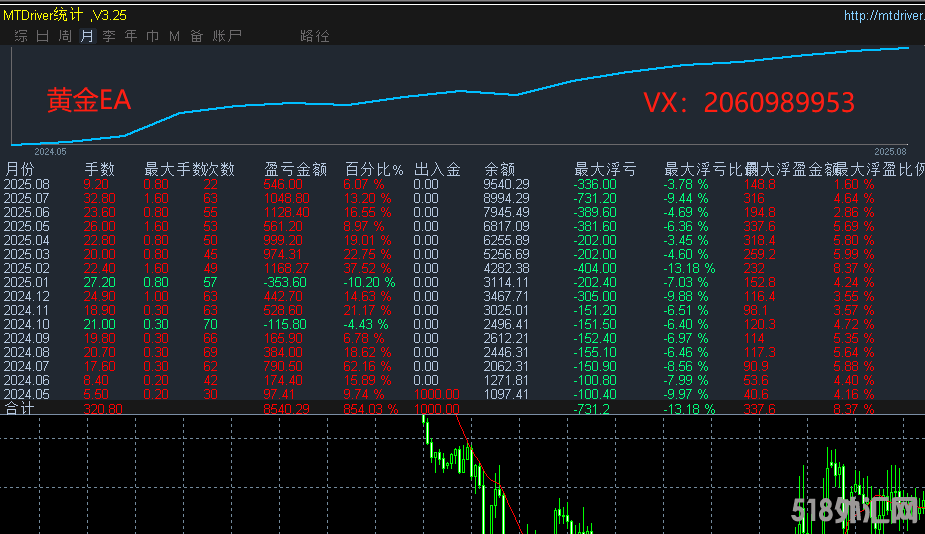Click deposit value 1000.00 in 2024.05 row
The image size is (925, 534).
coord(437,394)
